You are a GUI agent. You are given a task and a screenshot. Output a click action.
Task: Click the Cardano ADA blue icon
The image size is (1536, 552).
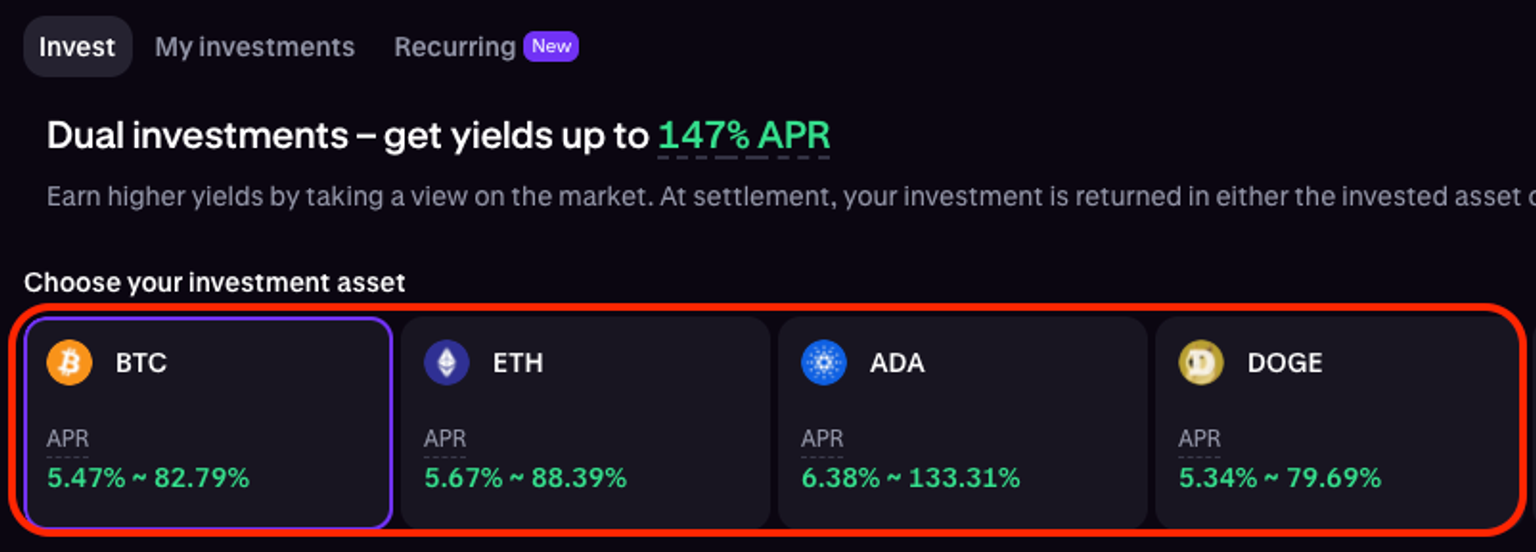point(824,362)
